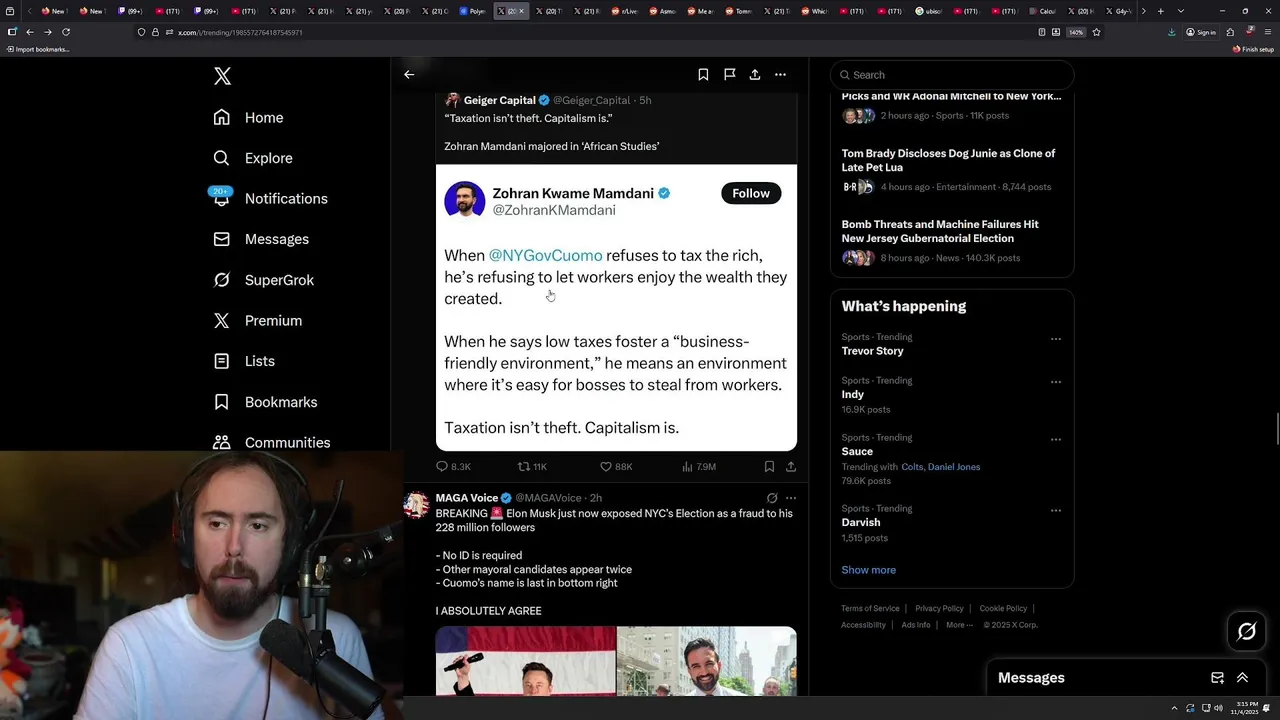Open Terms of Service link
1280x720 pixels.
[870, 608]
